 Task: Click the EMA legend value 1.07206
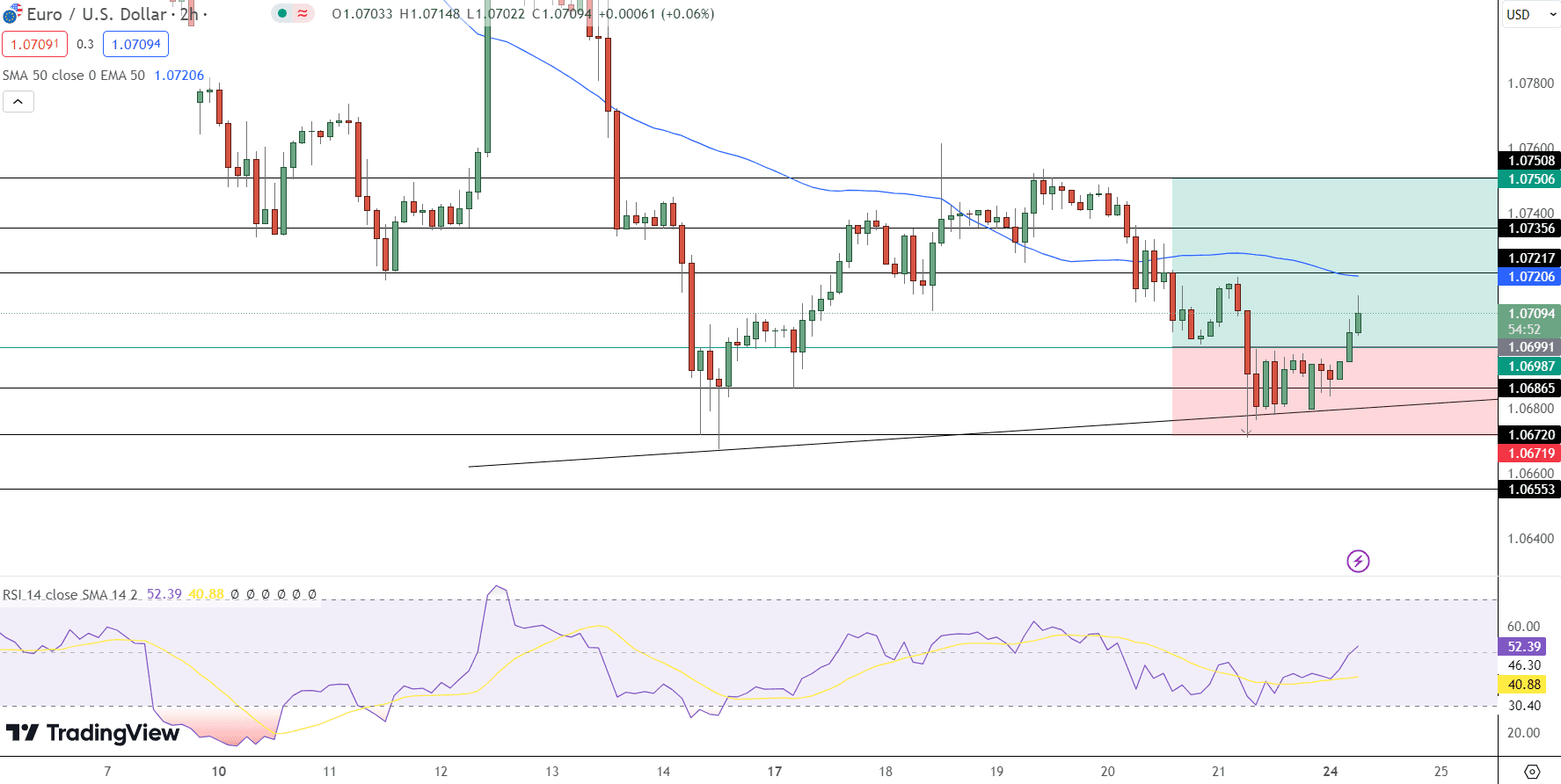[x=179, y=76]
